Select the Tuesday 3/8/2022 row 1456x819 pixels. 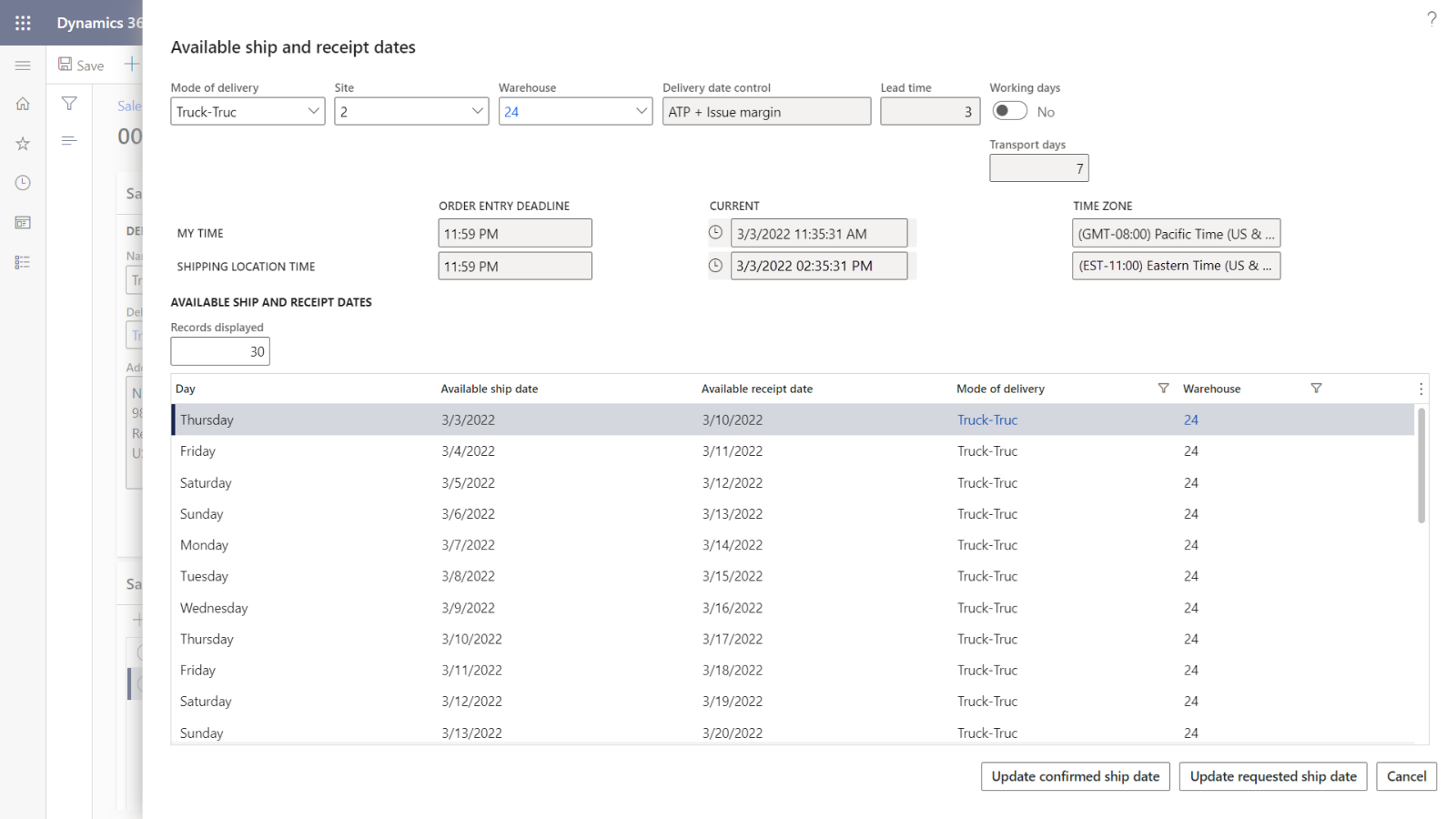[793, 576]
